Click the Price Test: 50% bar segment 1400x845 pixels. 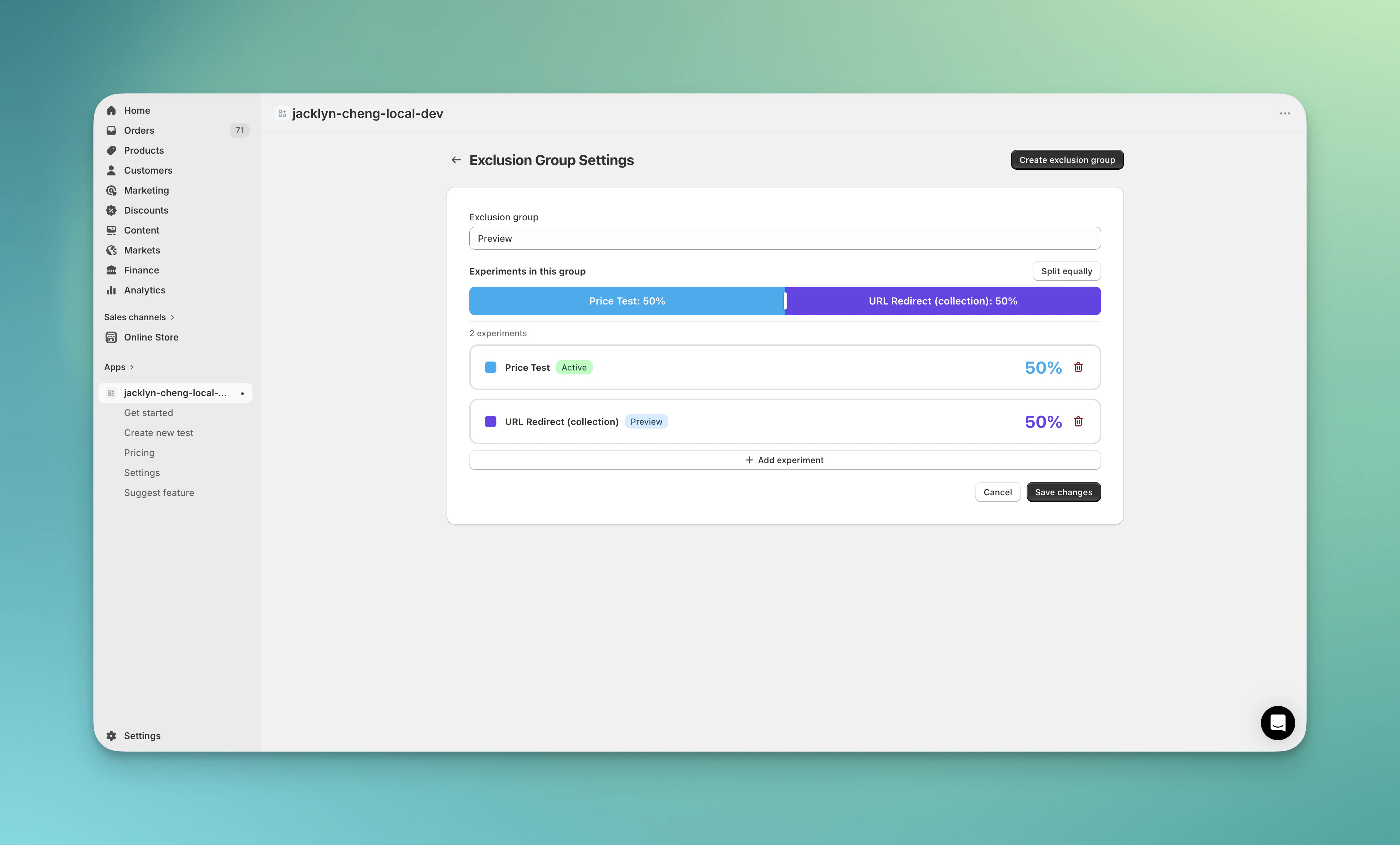[x=627, y=301]
